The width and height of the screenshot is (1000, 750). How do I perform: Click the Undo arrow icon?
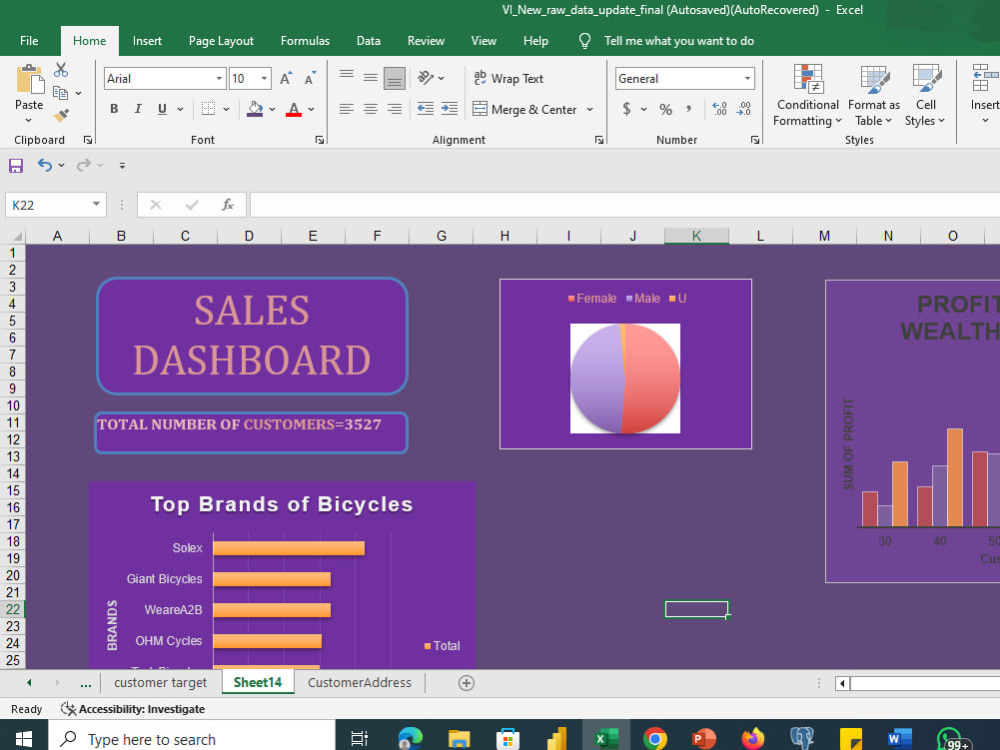45,166
